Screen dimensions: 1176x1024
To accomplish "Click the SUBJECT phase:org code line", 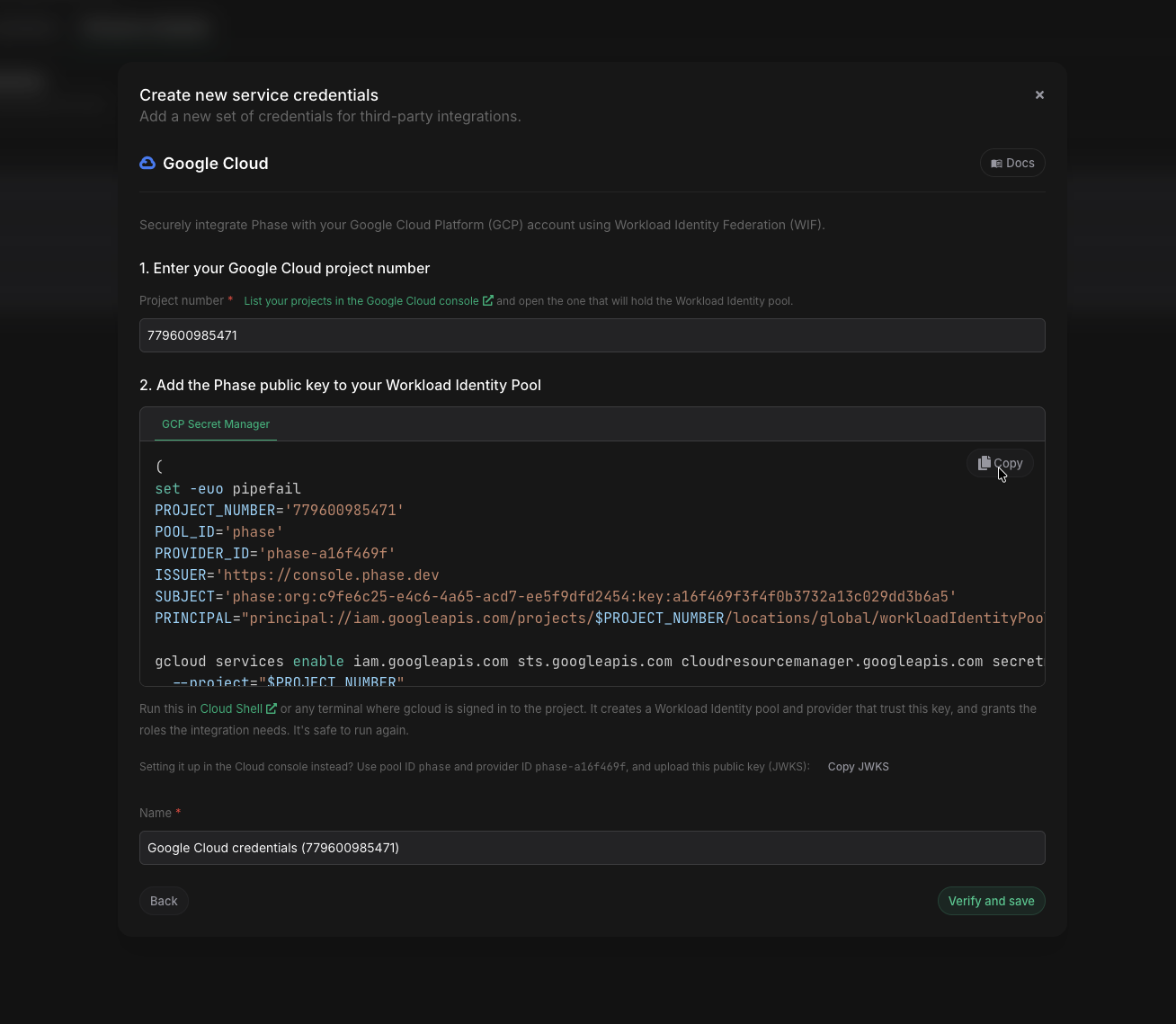I will [x=556, y=597].
